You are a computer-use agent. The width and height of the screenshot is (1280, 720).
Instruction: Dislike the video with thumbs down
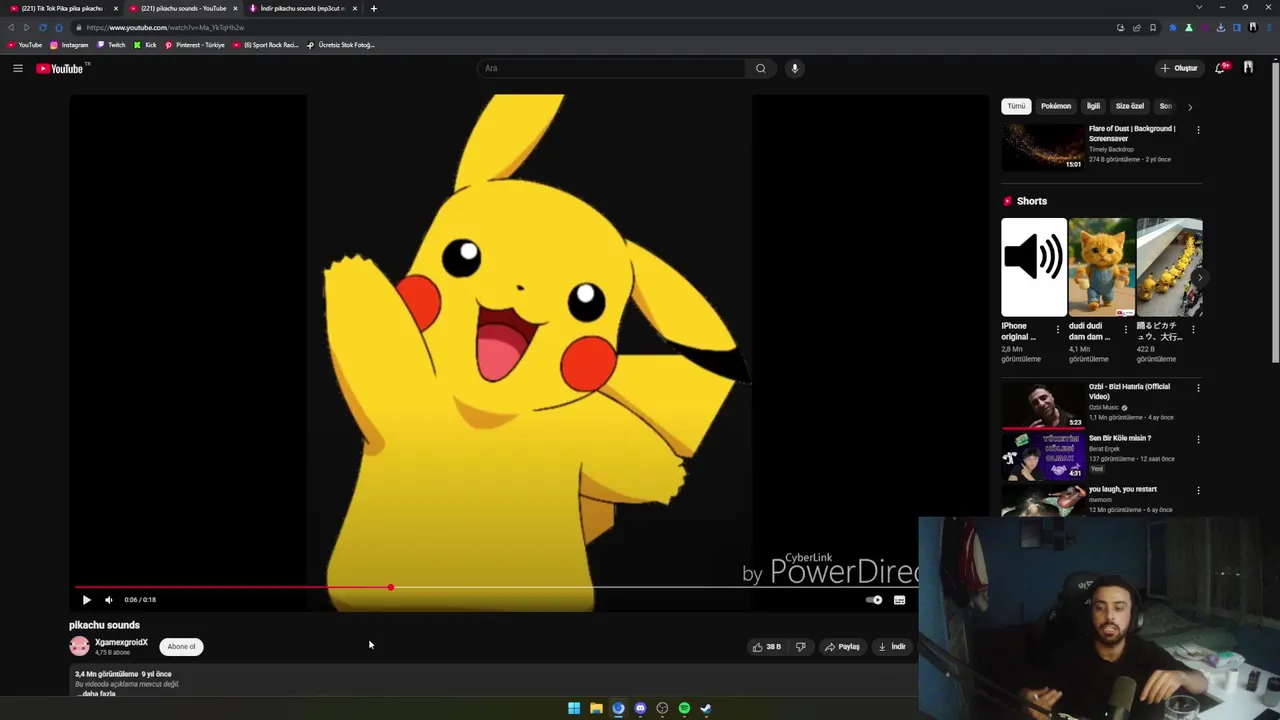(x=800, y=647)
